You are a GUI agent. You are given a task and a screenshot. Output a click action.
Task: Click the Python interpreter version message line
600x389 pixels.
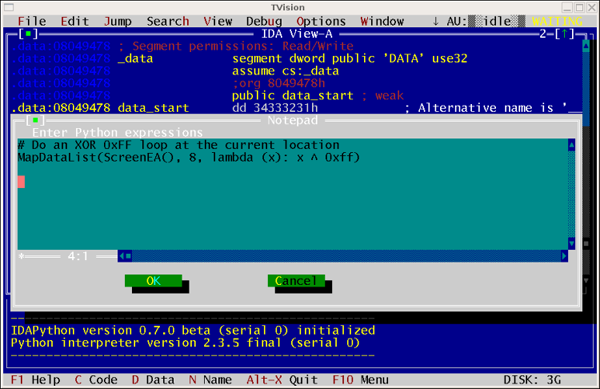pos(185,343)
